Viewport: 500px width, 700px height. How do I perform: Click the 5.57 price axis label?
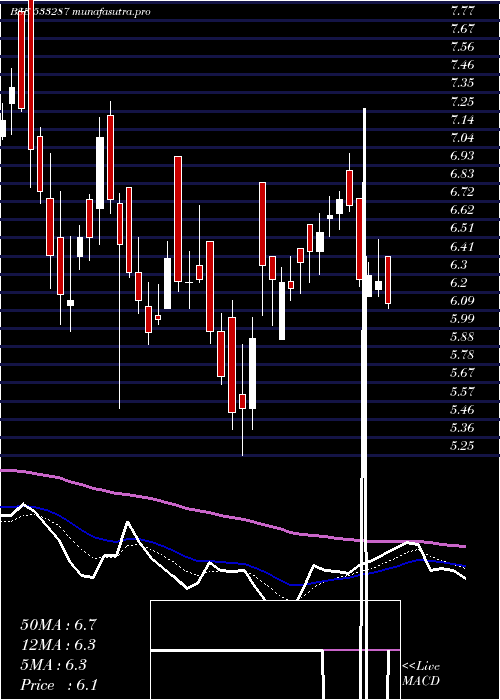(x=462, y=392)
